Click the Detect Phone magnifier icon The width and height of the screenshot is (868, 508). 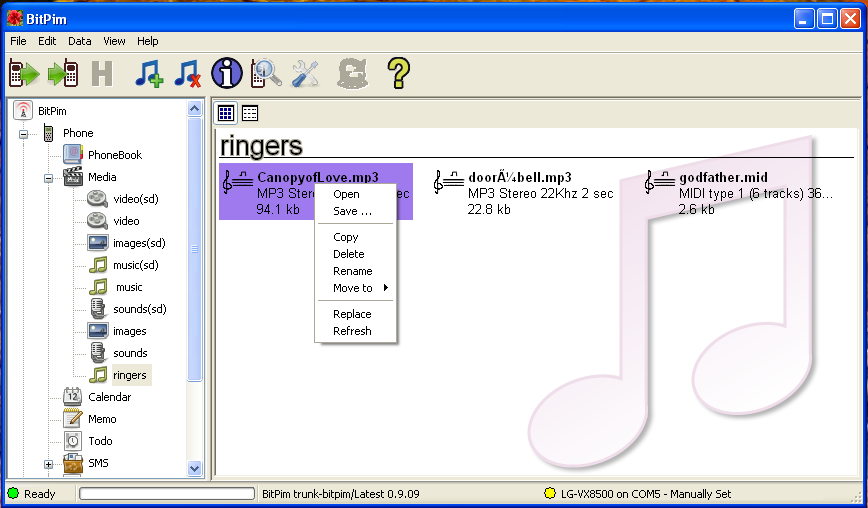(266, 73)
